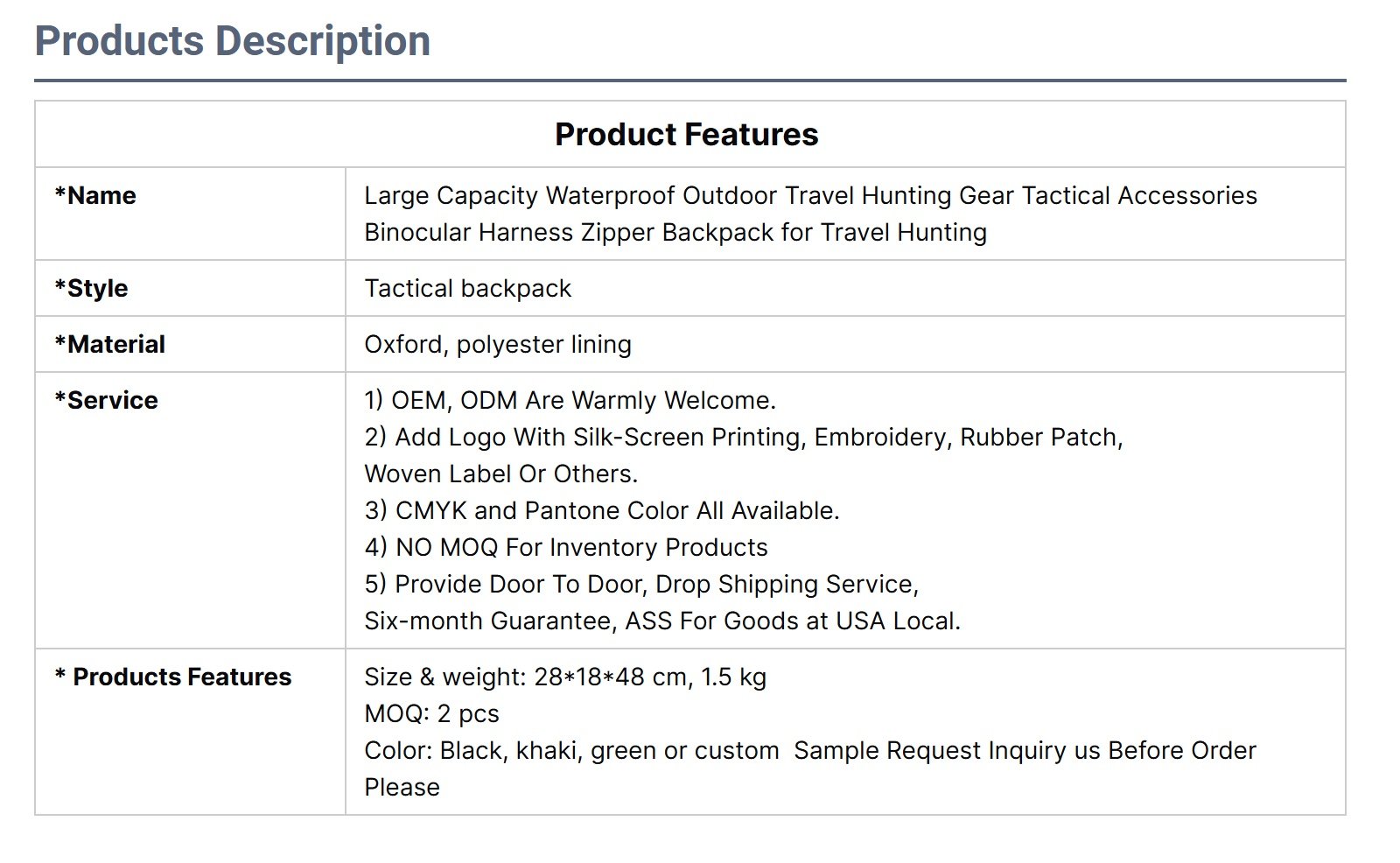Click the Oxford, polyester lining text

point(498,344)
